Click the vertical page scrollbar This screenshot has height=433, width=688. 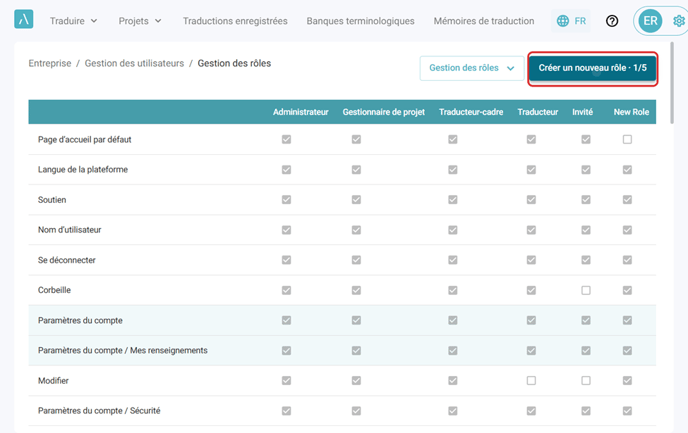click(x=672, y=83)
